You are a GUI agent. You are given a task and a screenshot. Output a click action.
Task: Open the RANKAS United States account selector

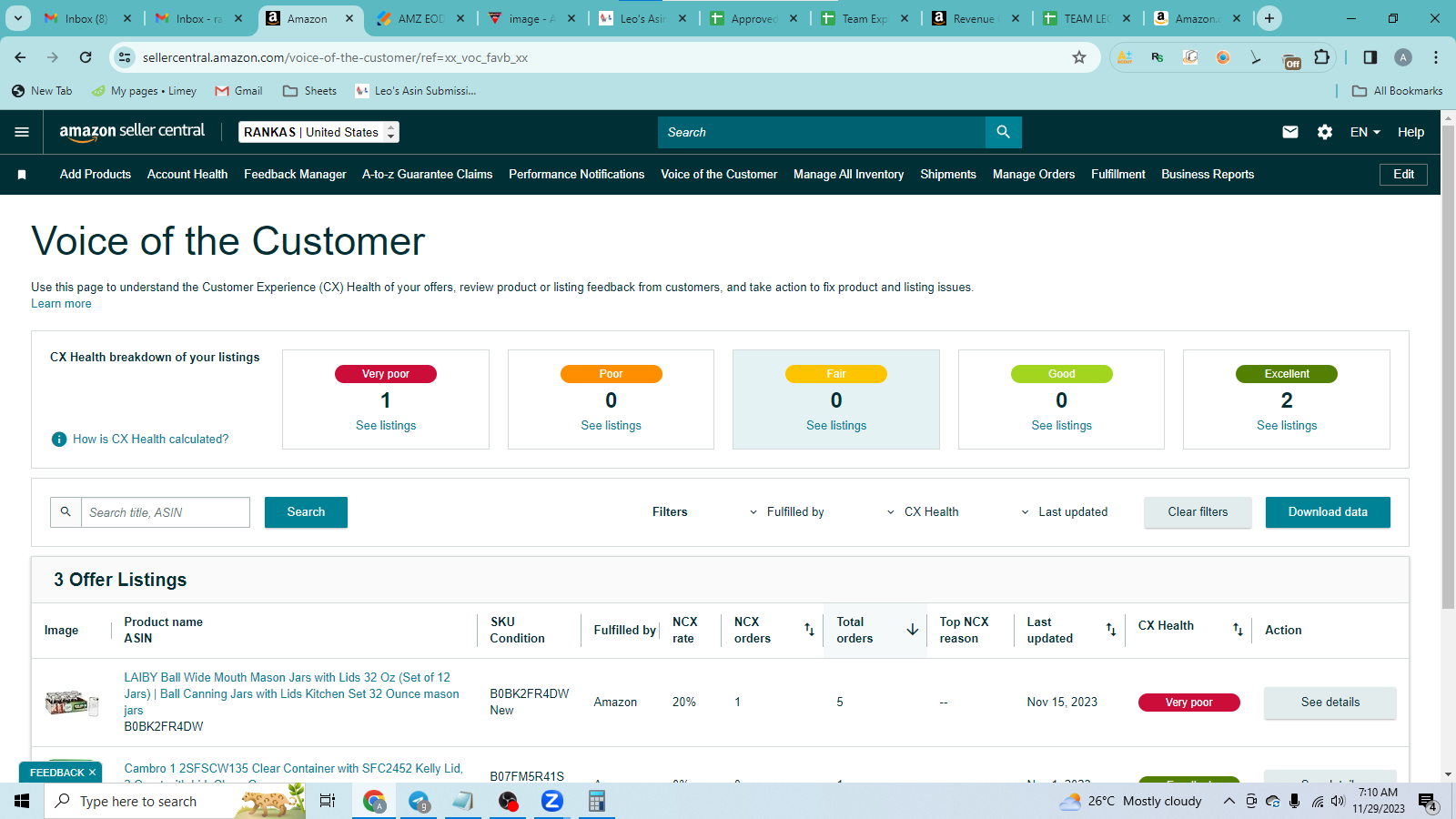click(x=318, y=132)
